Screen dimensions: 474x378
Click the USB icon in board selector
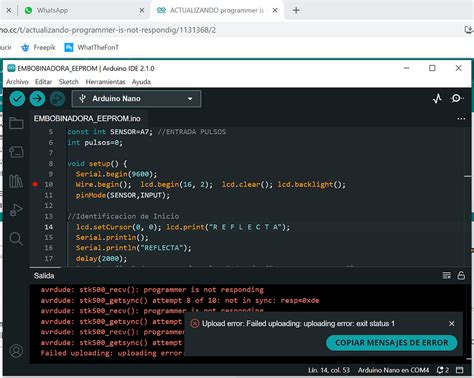pos(82,98)
